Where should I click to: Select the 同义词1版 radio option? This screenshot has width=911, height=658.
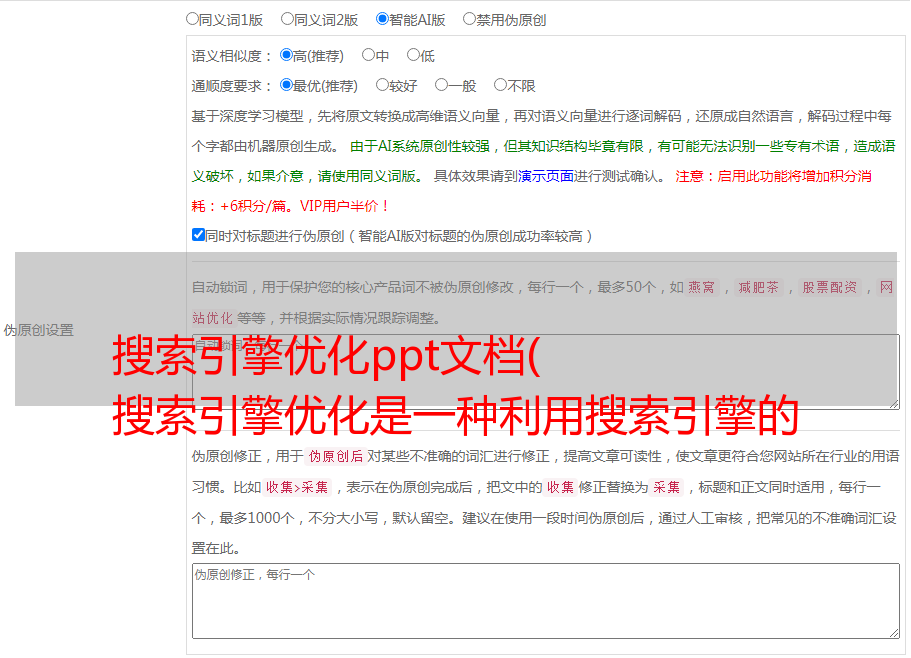point(193,18)
